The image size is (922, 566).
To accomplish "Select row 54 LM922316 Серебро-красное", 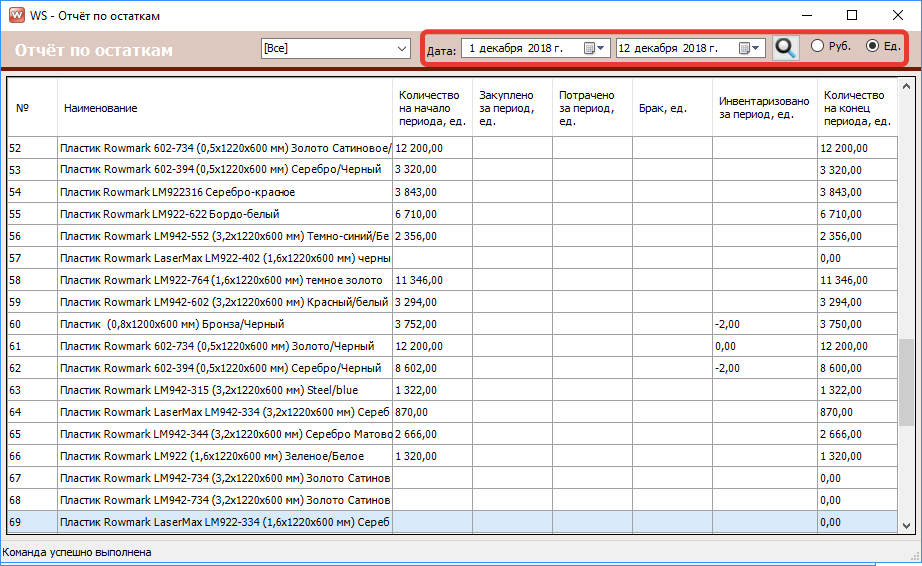I will pos(453,192).
